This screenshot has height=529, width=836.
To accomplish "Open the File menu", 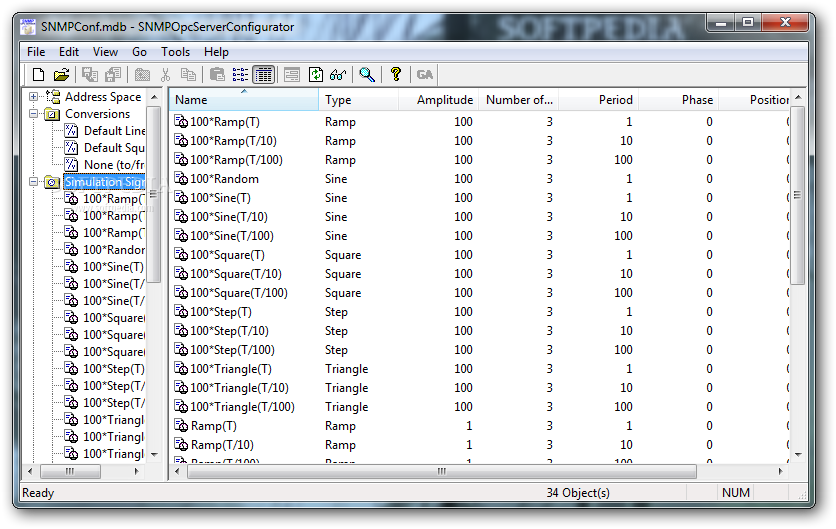I will point(36,52).
